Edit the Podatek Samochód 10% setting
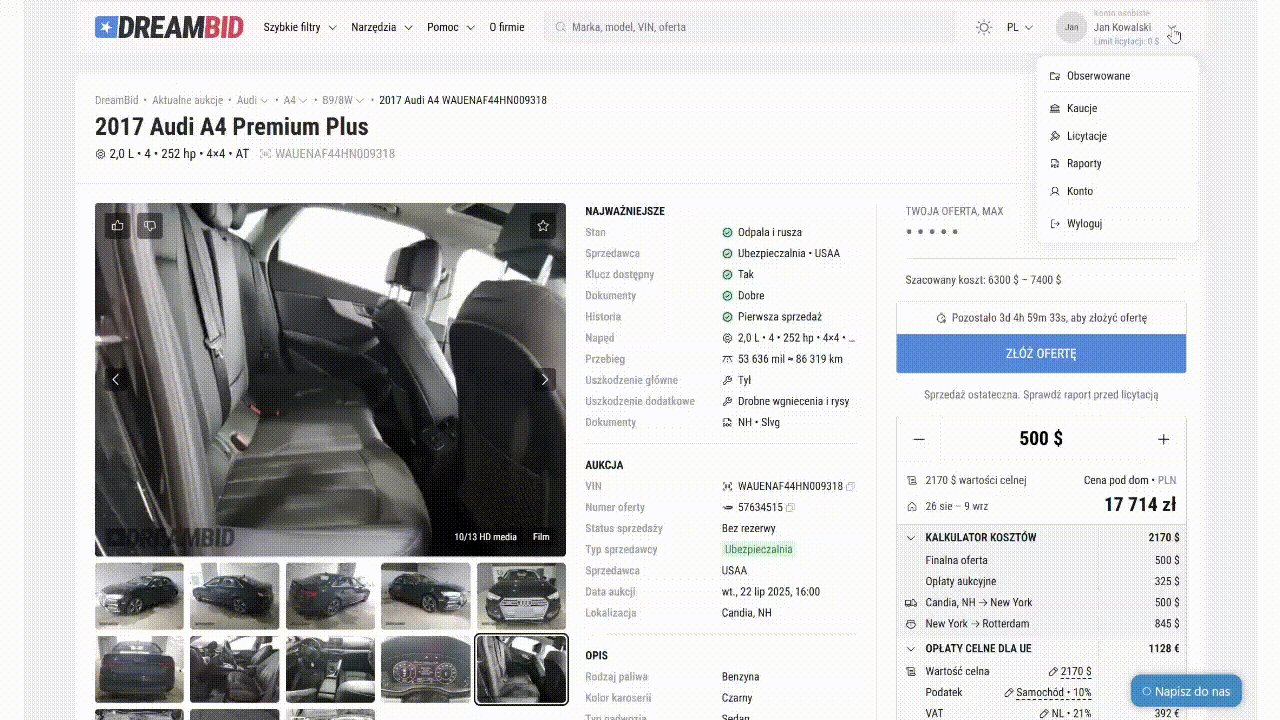 pos(1048,692)
